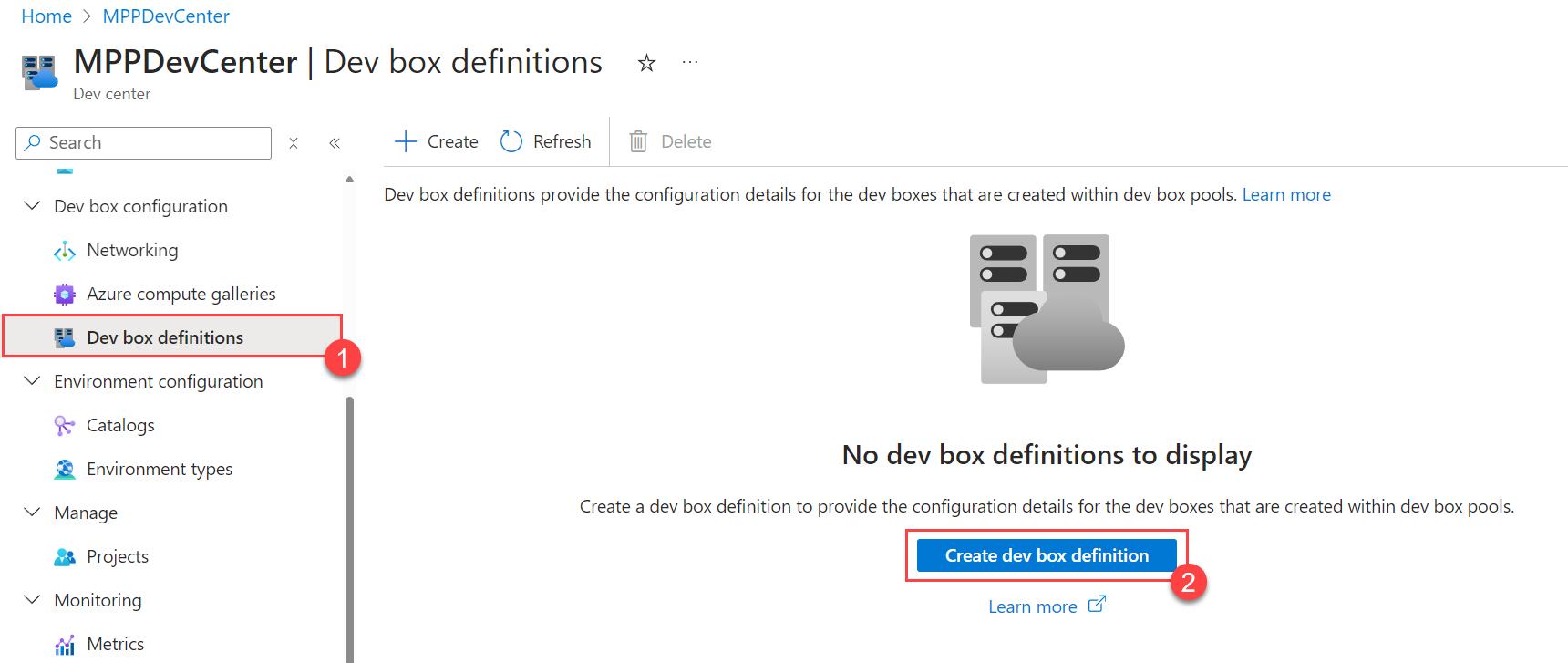Click the Create toolbar command
Screen dimensions: 1568x663
pos(436,141)
